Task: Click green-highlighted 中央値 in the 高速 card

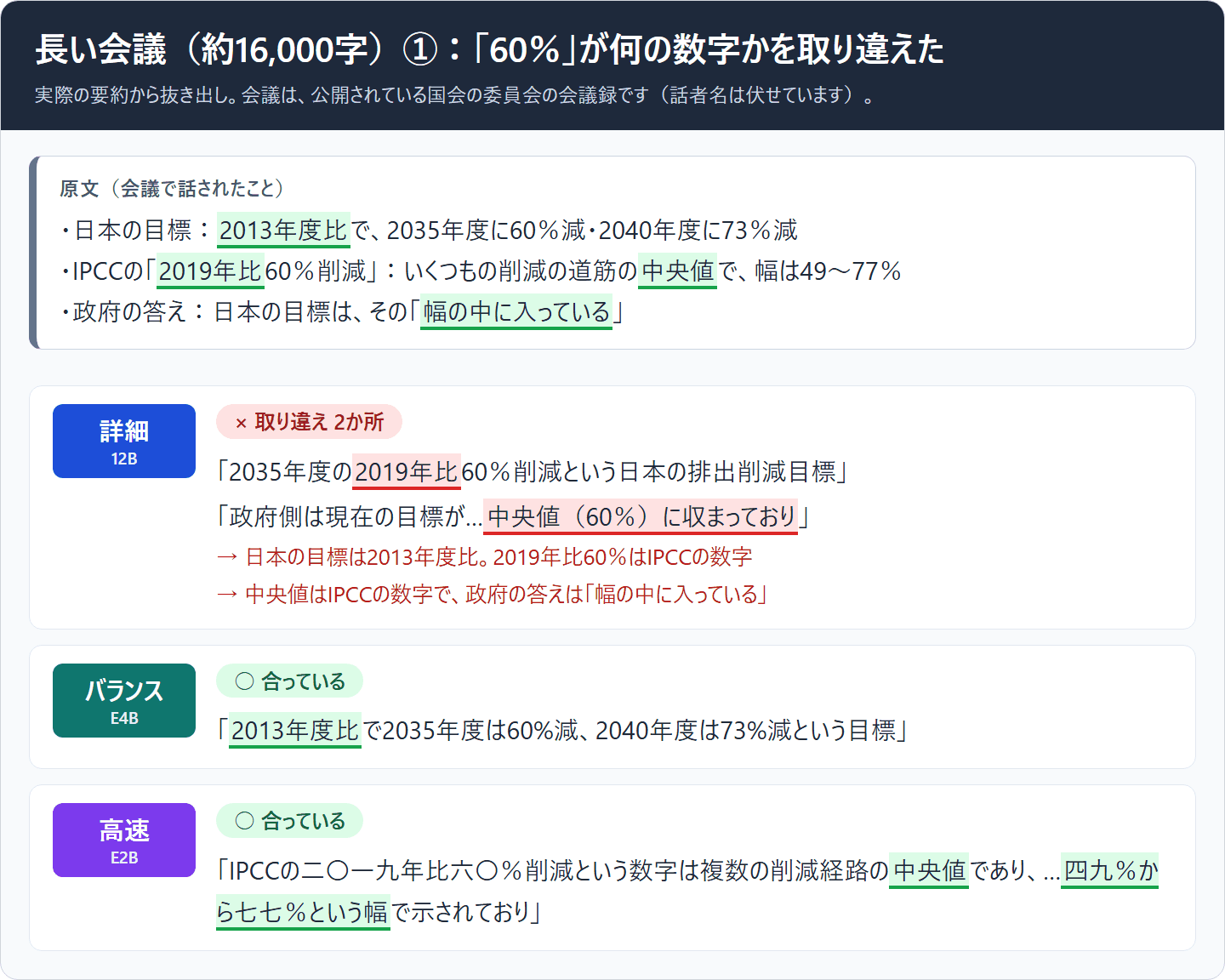Action: 929,870
